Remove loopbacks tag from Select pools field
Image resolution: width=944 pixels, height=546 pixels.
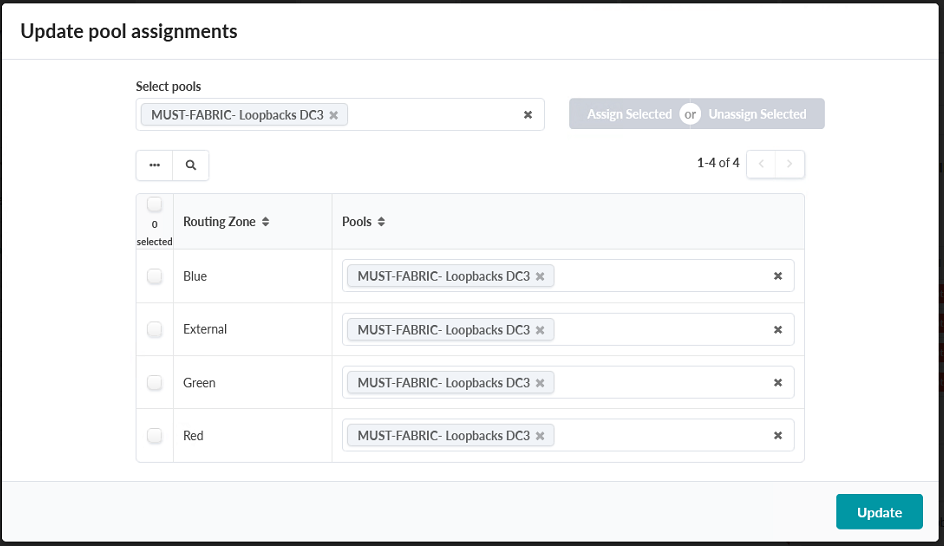click(334, 115)
